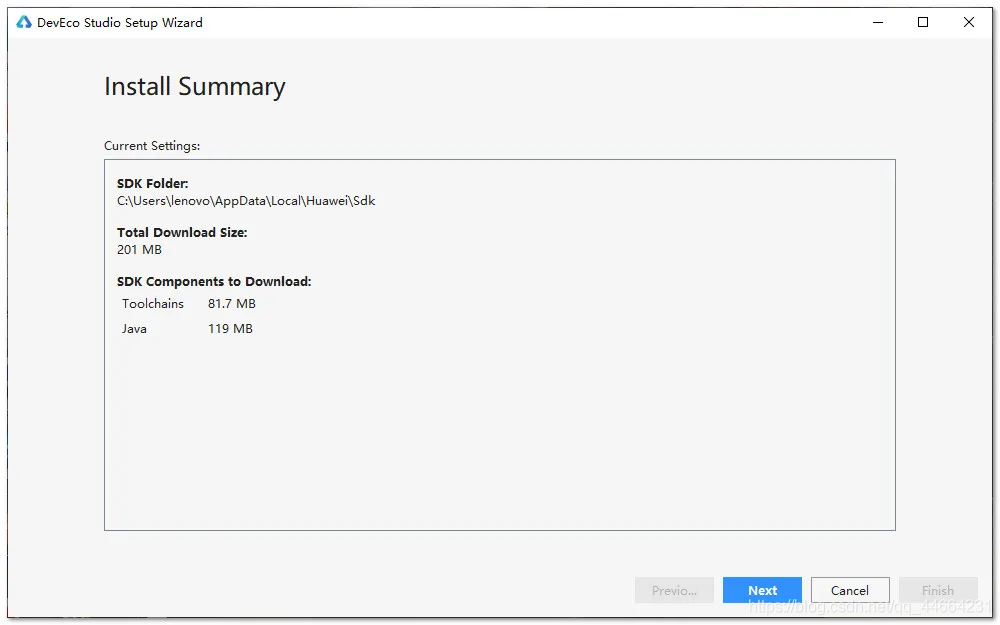Viewport: 1000px width, 625px height.
Task: Click the Current Settings label
Action: tap(152, 145)
